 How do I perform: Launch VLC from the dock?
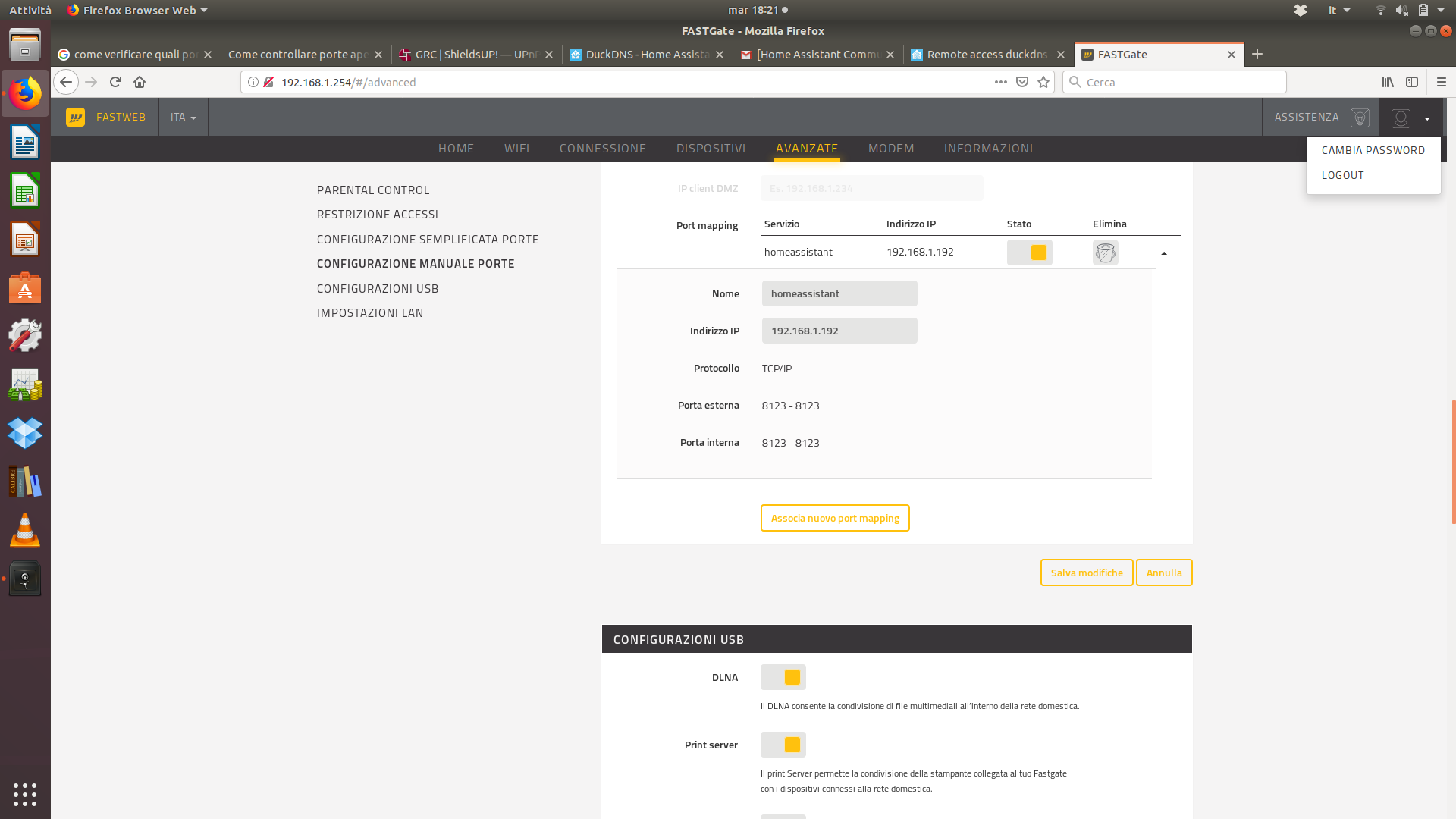[x=25, y=530]
